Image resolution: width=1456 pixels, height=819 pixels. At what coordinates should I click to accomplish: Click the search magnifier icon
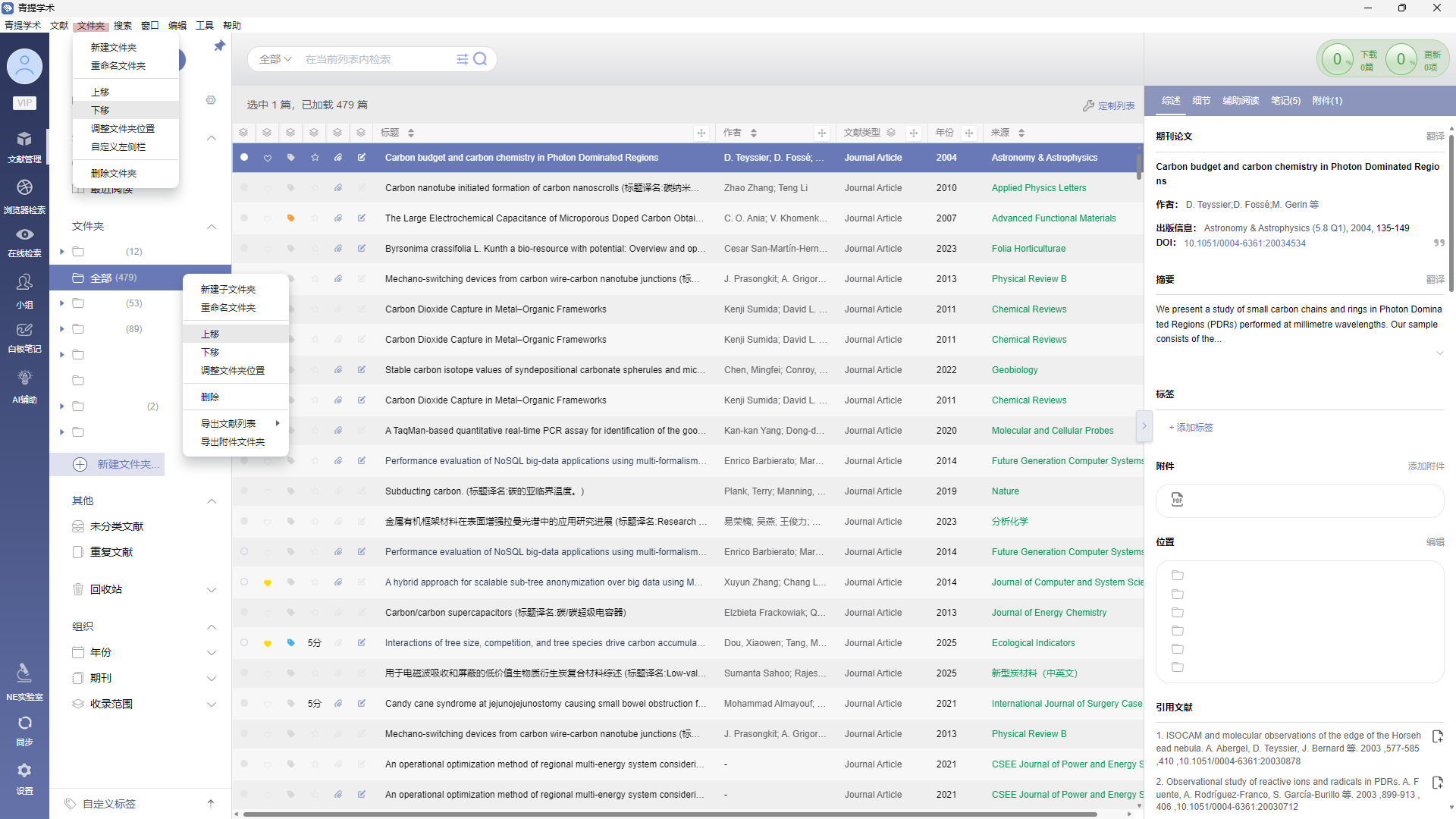480,59
